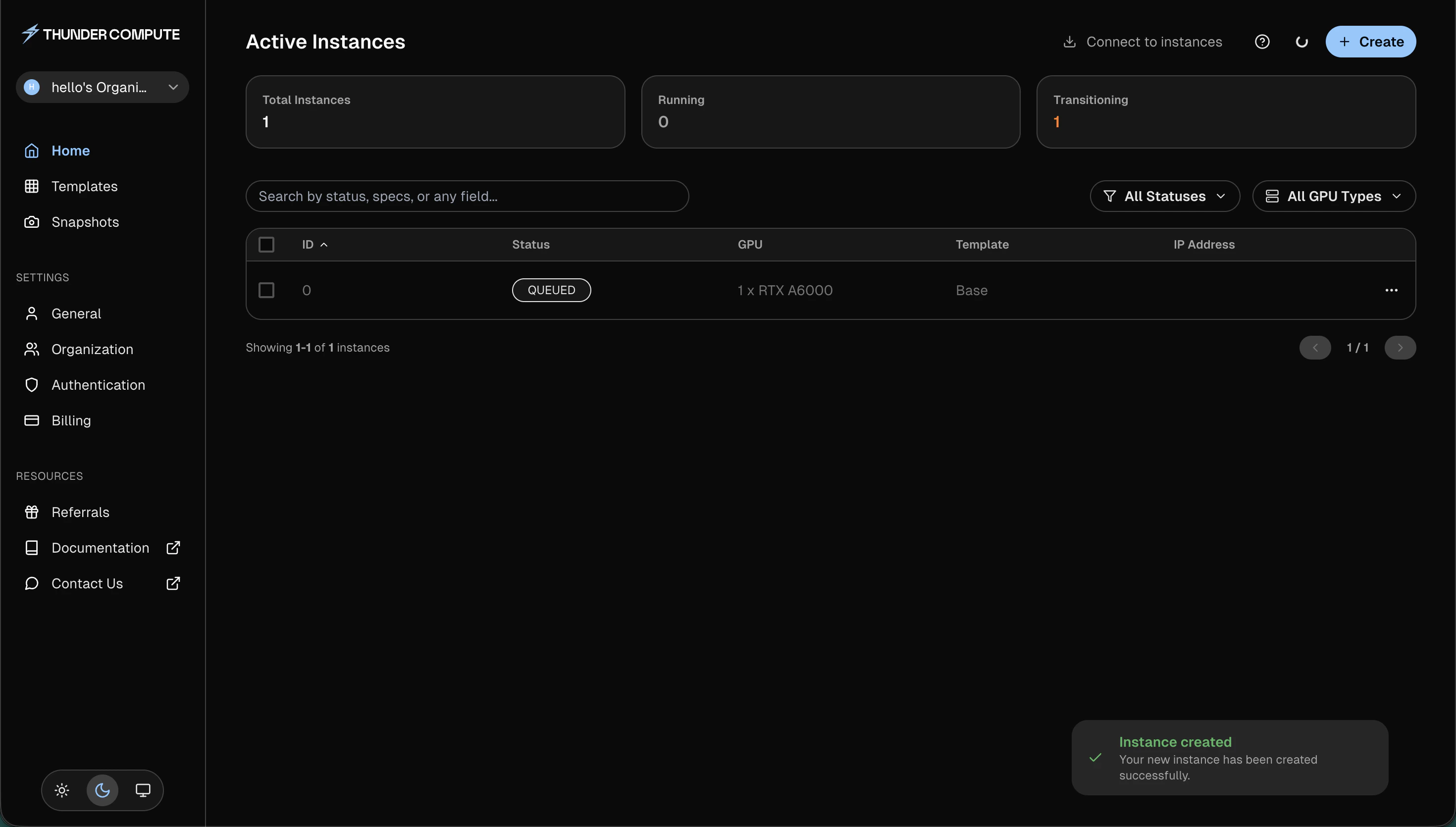Click the server icon in All GPU Types
This screenshot has width=1456, height=827.
[1272, 196]
